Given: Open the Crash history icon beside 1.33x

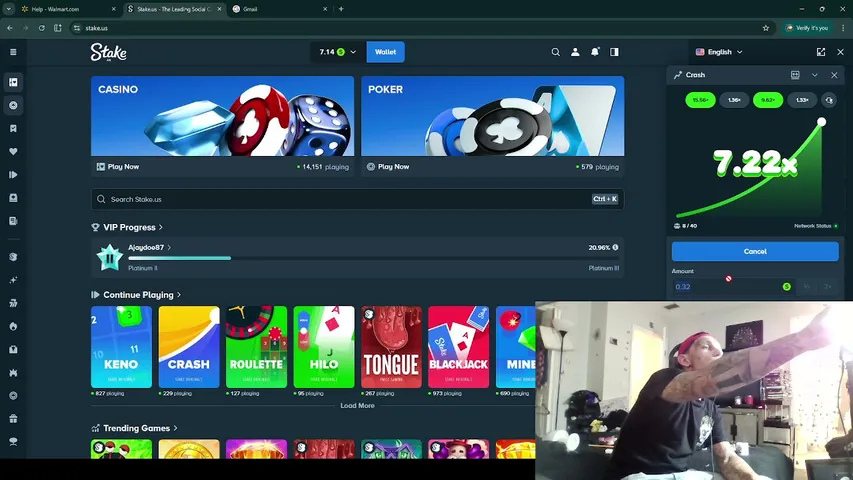Looking at the screenshot, I should pos(829,100).
